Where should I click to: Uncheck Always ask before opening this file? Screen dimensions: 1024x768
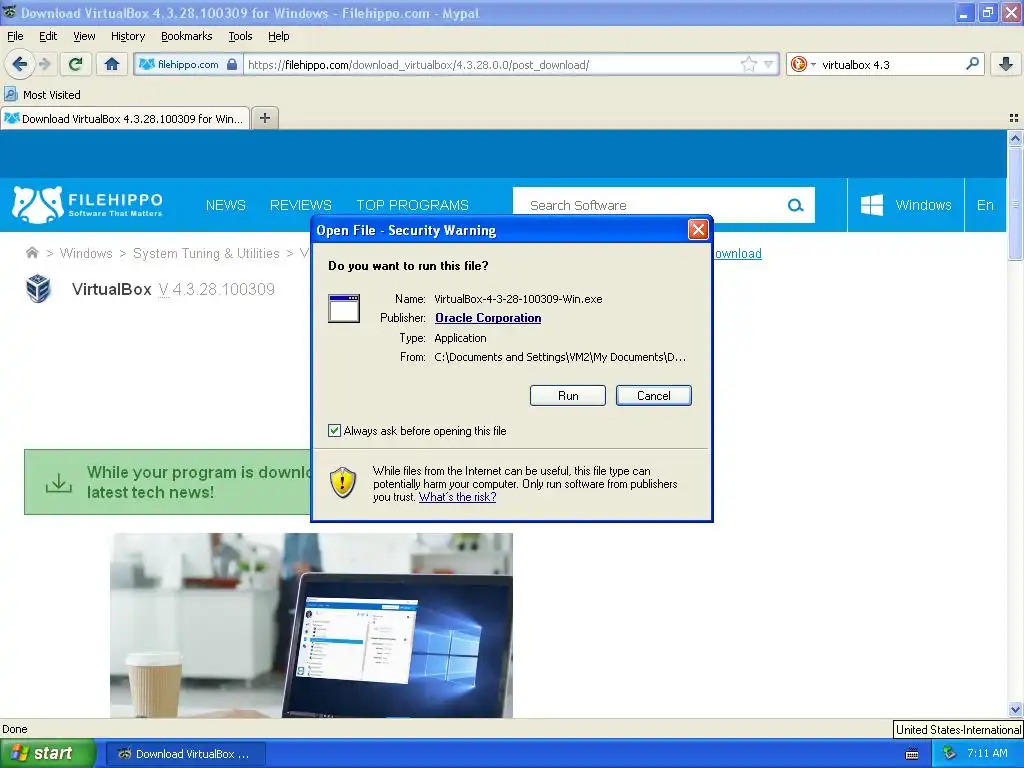334,431
